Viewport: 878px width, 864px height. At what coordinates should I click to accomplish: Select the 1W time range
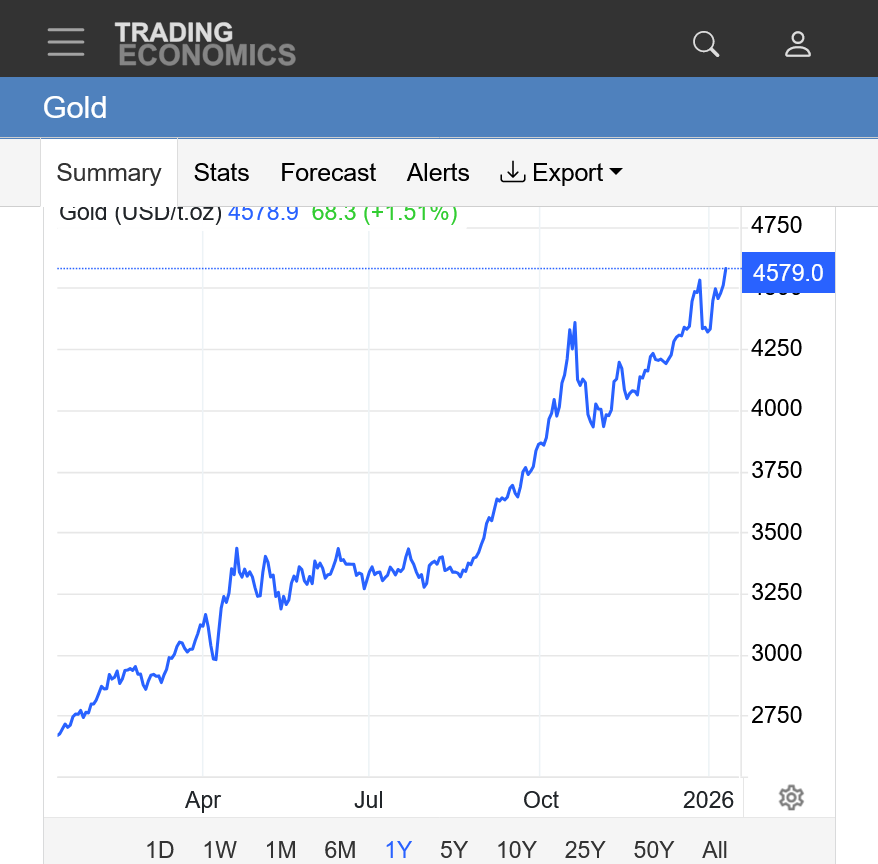point(220,850)
